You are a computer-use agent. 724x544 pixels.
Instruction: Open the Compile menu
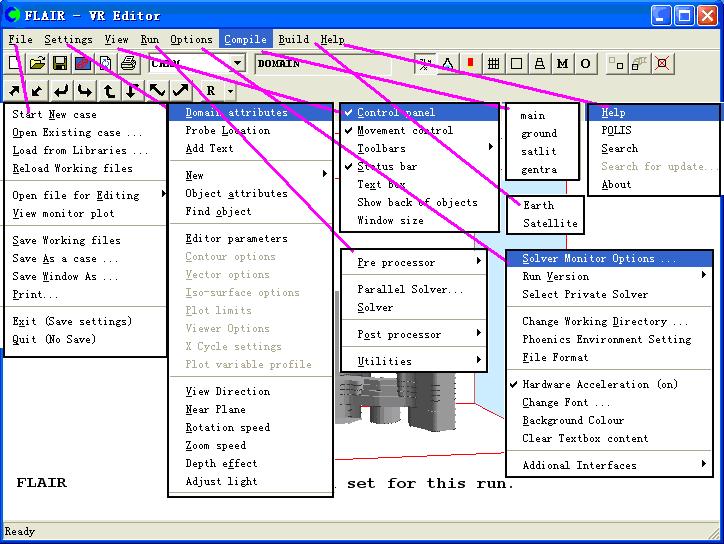point(245,40)
